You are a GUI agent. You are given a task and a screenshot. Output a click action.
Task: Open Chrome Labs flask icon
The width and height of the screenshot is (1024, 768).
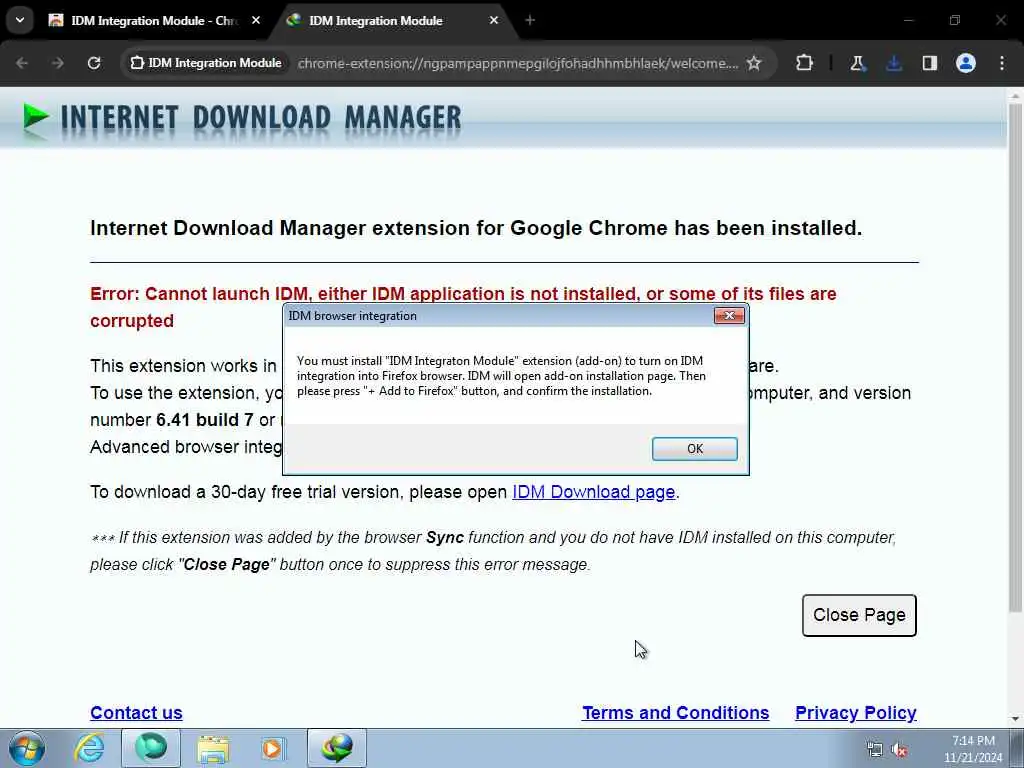point(857,63)
